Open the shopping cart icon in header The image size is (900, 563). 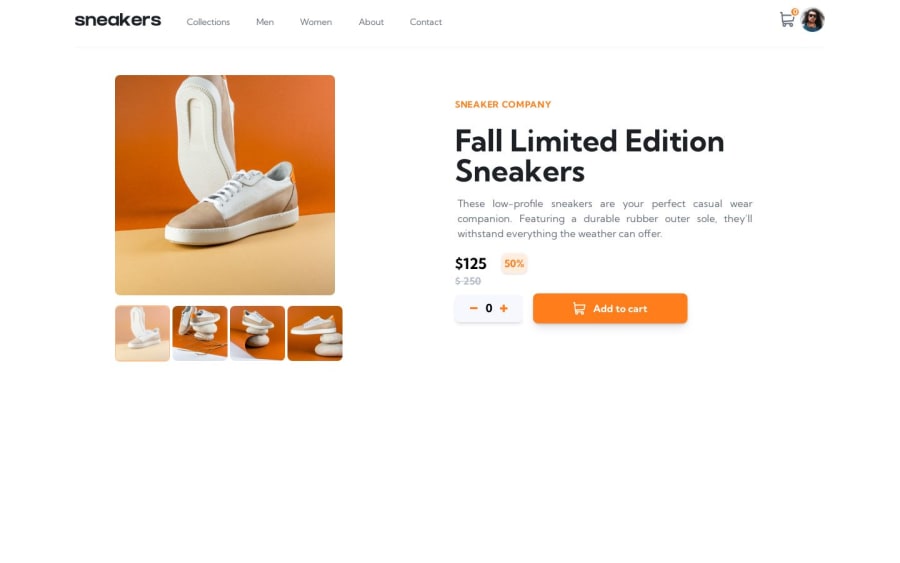[x=786, y=20]
